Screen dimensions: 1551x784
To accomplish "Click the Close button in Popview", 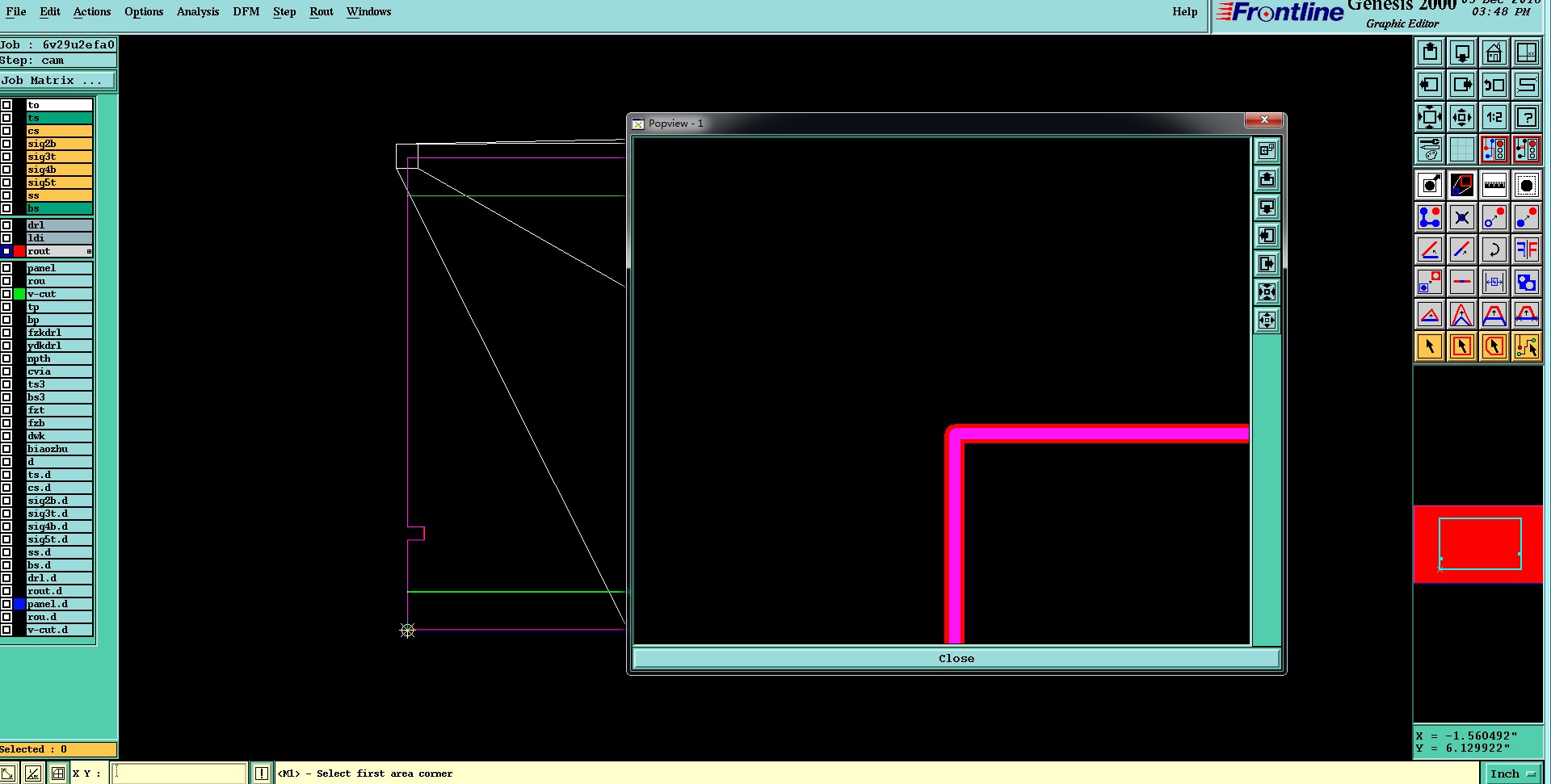I will pos(956,659).
